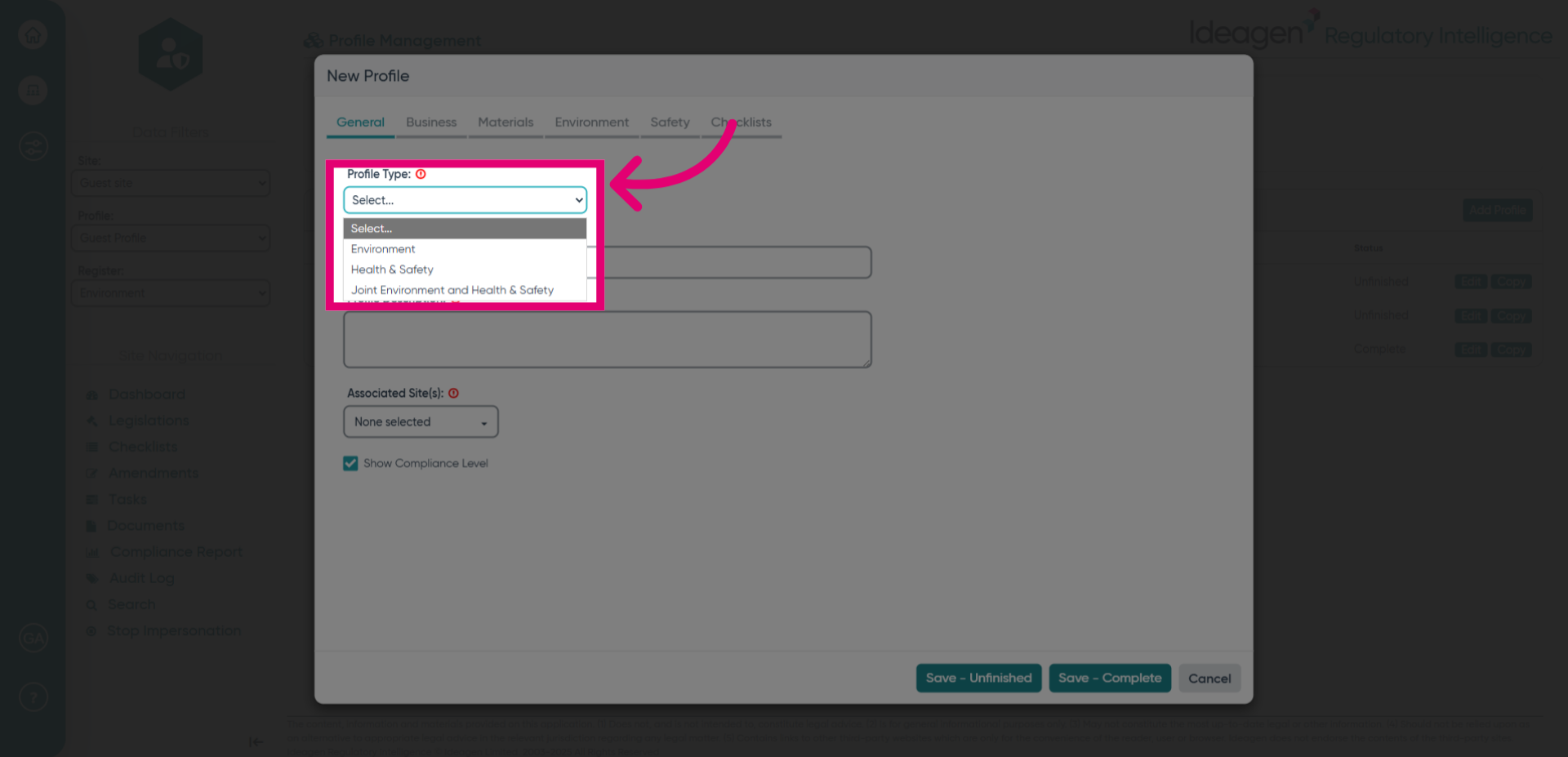1568x757 pixels.
Task: Open the help question mark icon
Action: click(33, 697)
